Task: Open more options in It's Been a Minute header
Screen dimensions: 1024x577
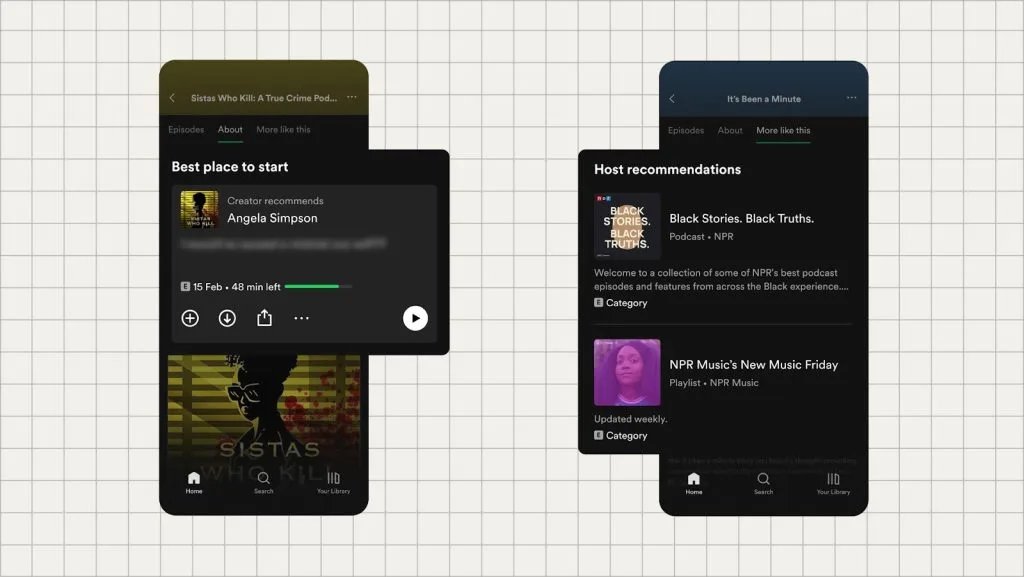Action: pos(852,98)
